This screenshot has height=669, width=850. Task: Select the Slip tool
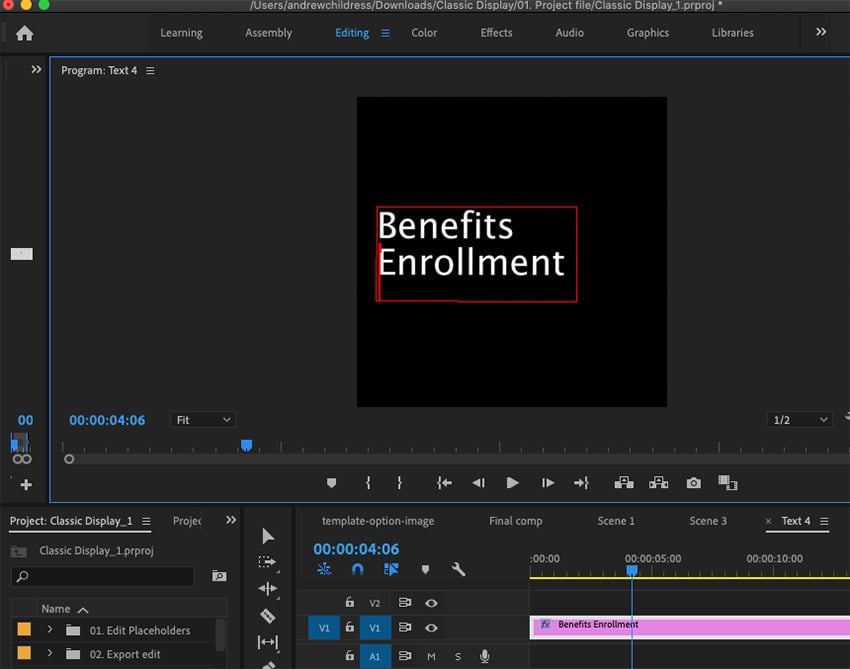(x=267, y=642)
